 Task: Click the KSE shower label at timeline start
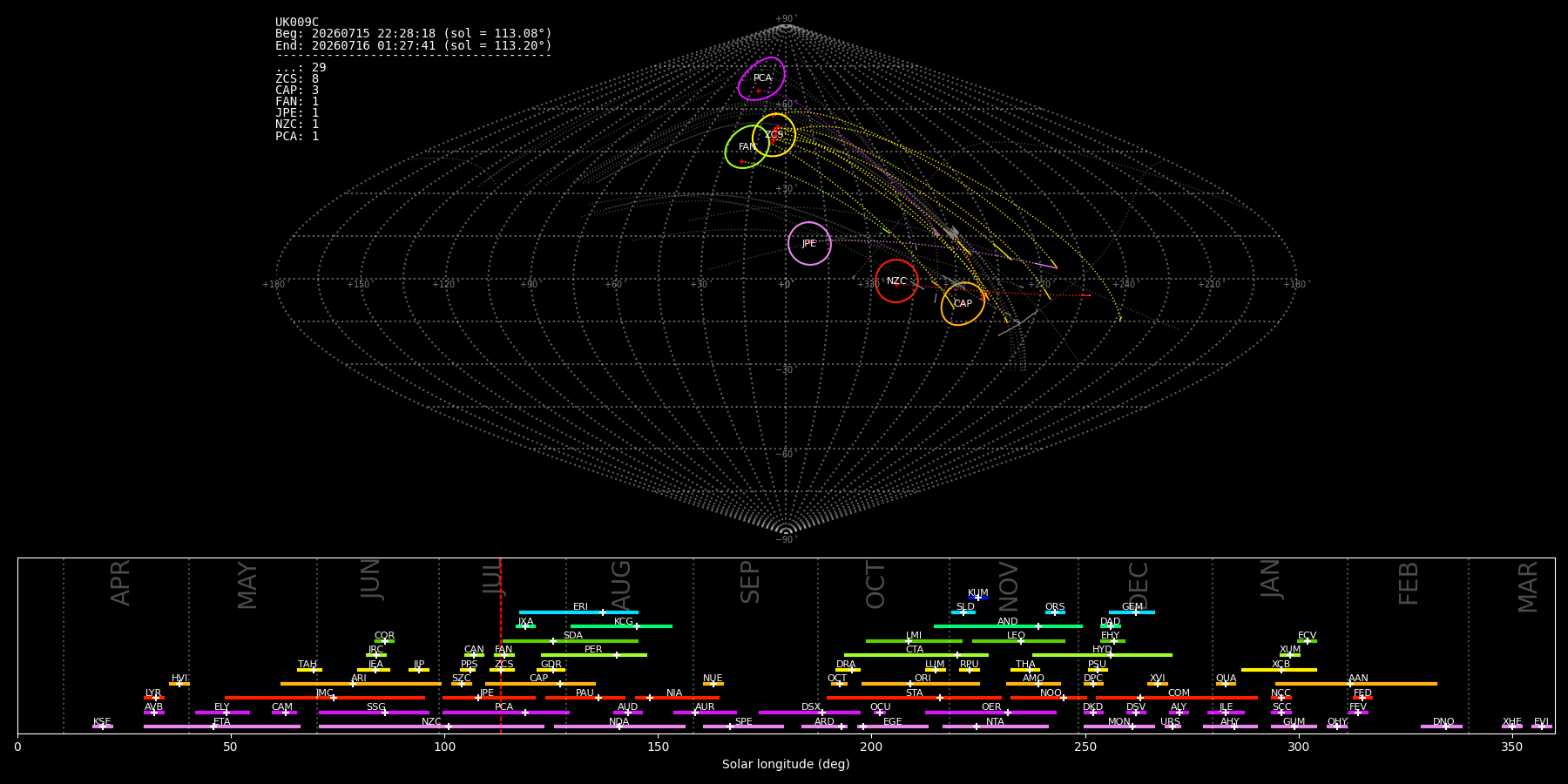(102, 722)
